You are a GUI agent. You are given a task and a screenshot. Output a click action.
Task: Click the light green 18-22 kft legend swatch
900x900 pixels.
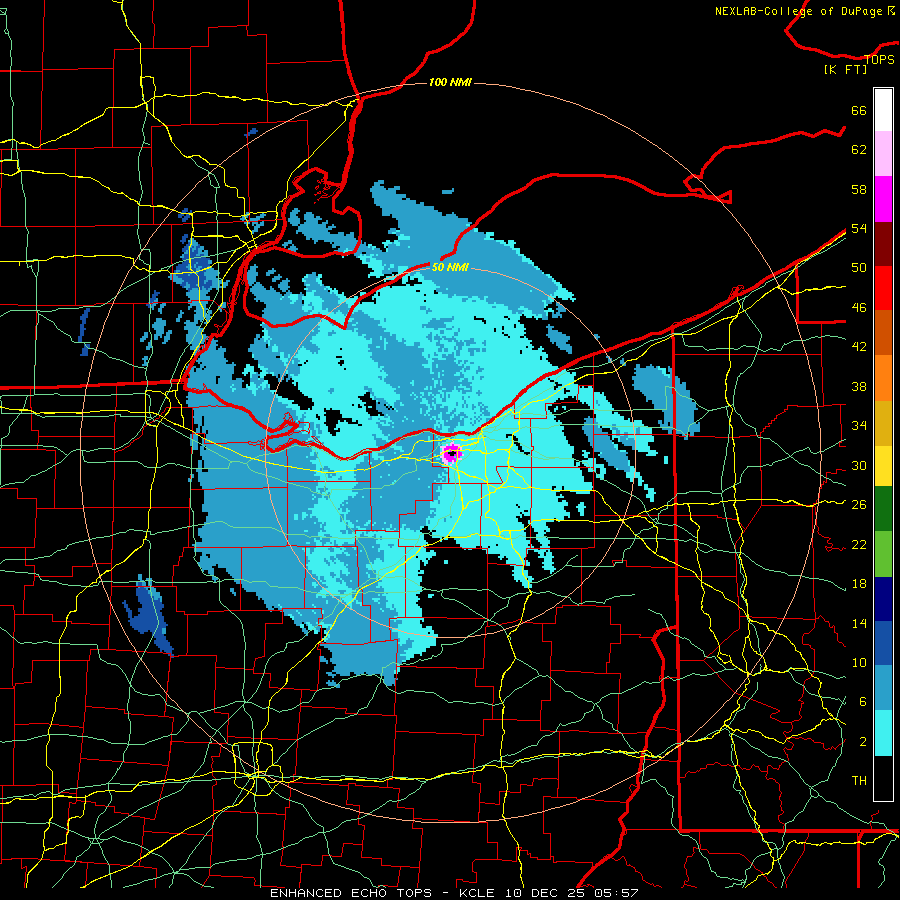[883, 554]
